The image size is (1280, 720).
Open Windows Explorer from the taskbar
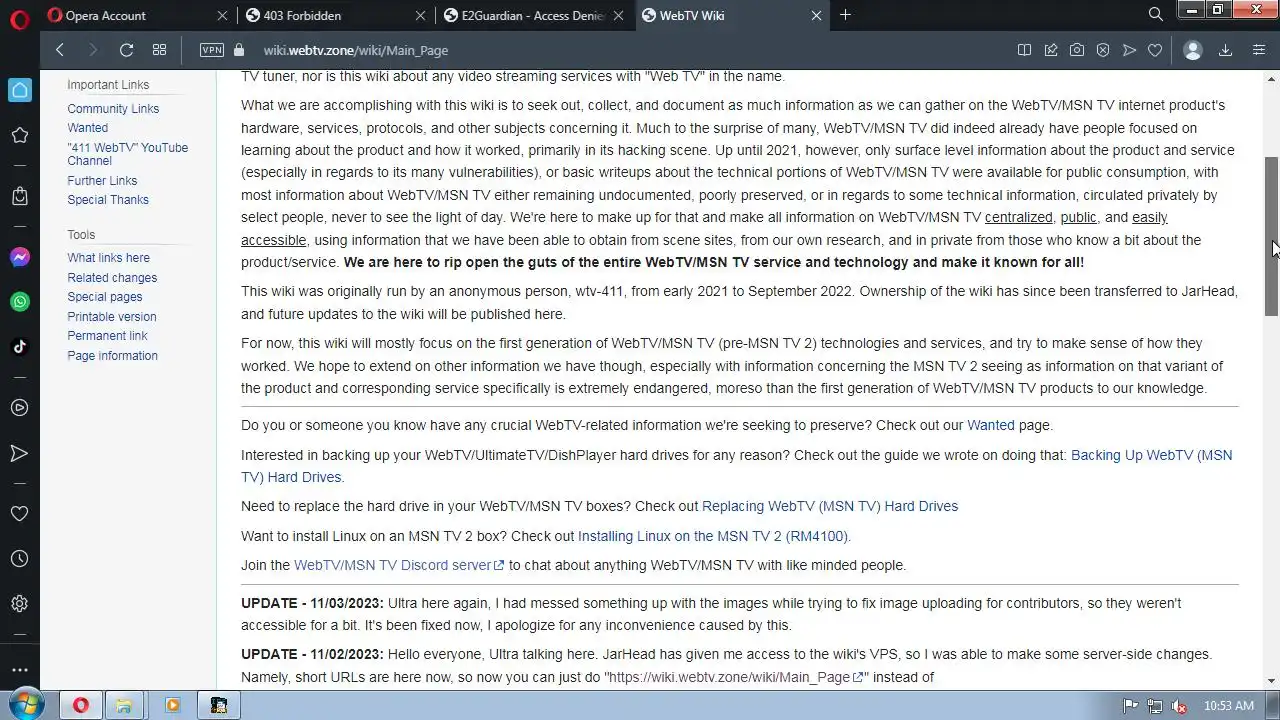click(x=124, y=705)
